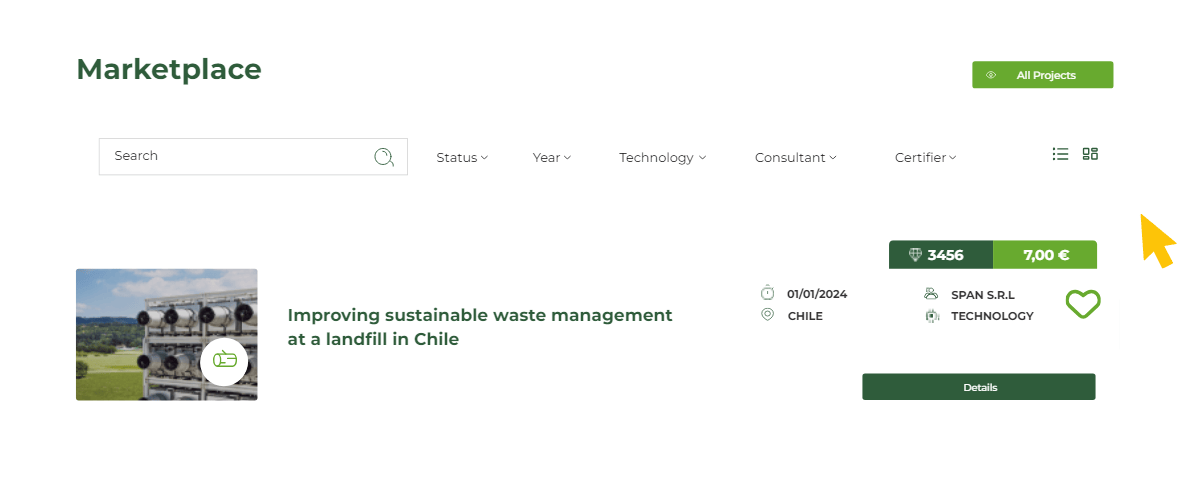
Task: Open the Certifier filter dropdown
Action: (x=925, y=157)
